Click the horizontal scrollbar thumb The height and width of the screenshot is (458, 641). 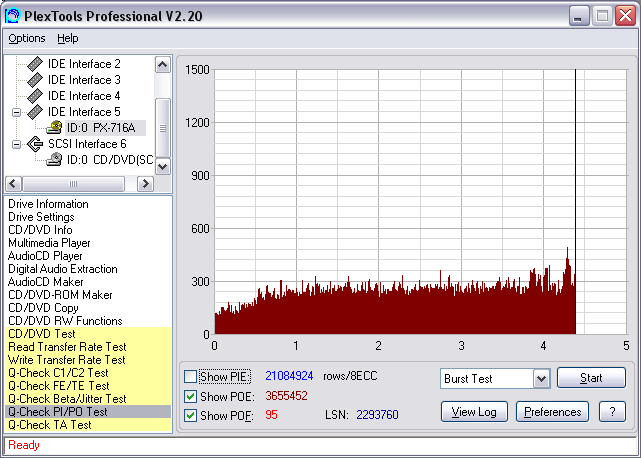(x=73, y=184)
